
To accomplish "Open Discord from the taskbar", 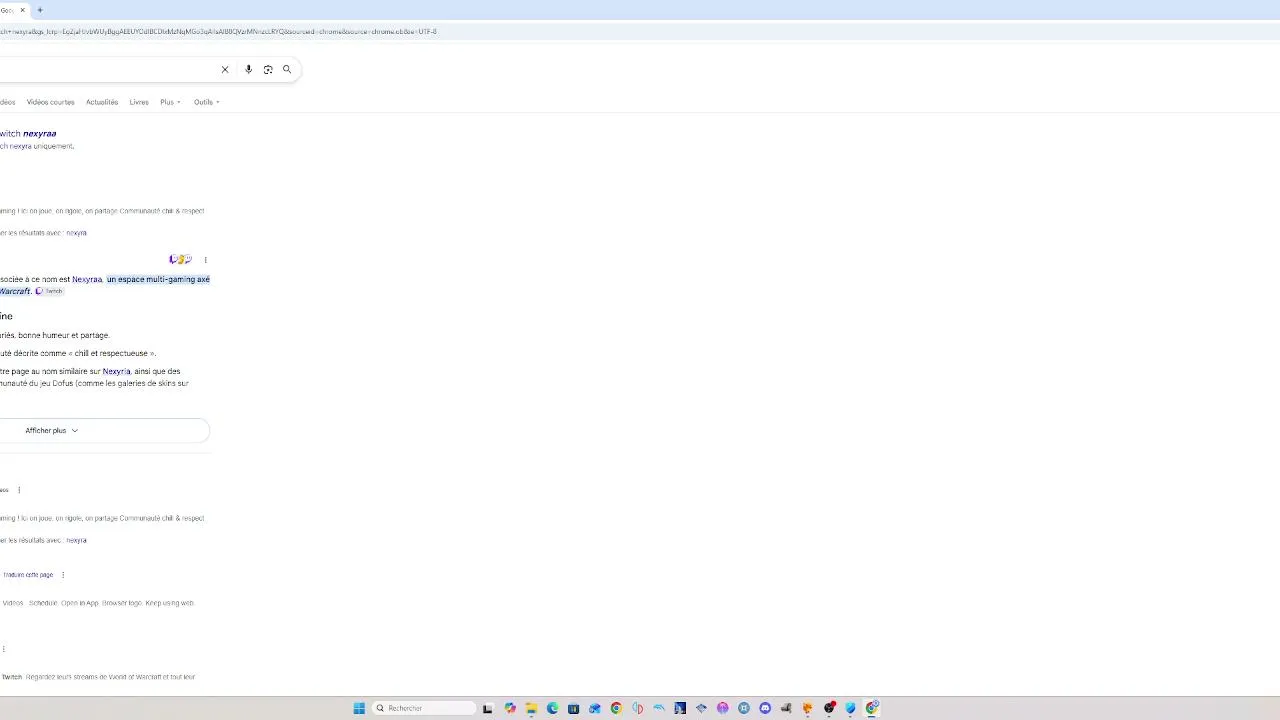I will point(765,708).
